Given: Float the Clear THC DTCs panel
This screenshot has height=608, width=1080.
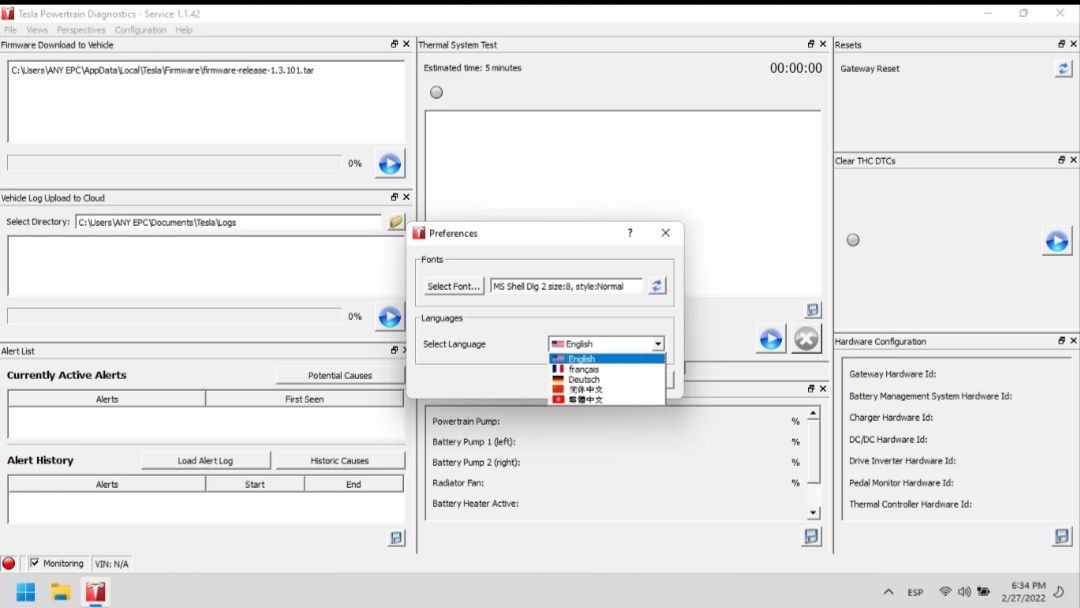Looking at the screenshot, I should 1061,160.
